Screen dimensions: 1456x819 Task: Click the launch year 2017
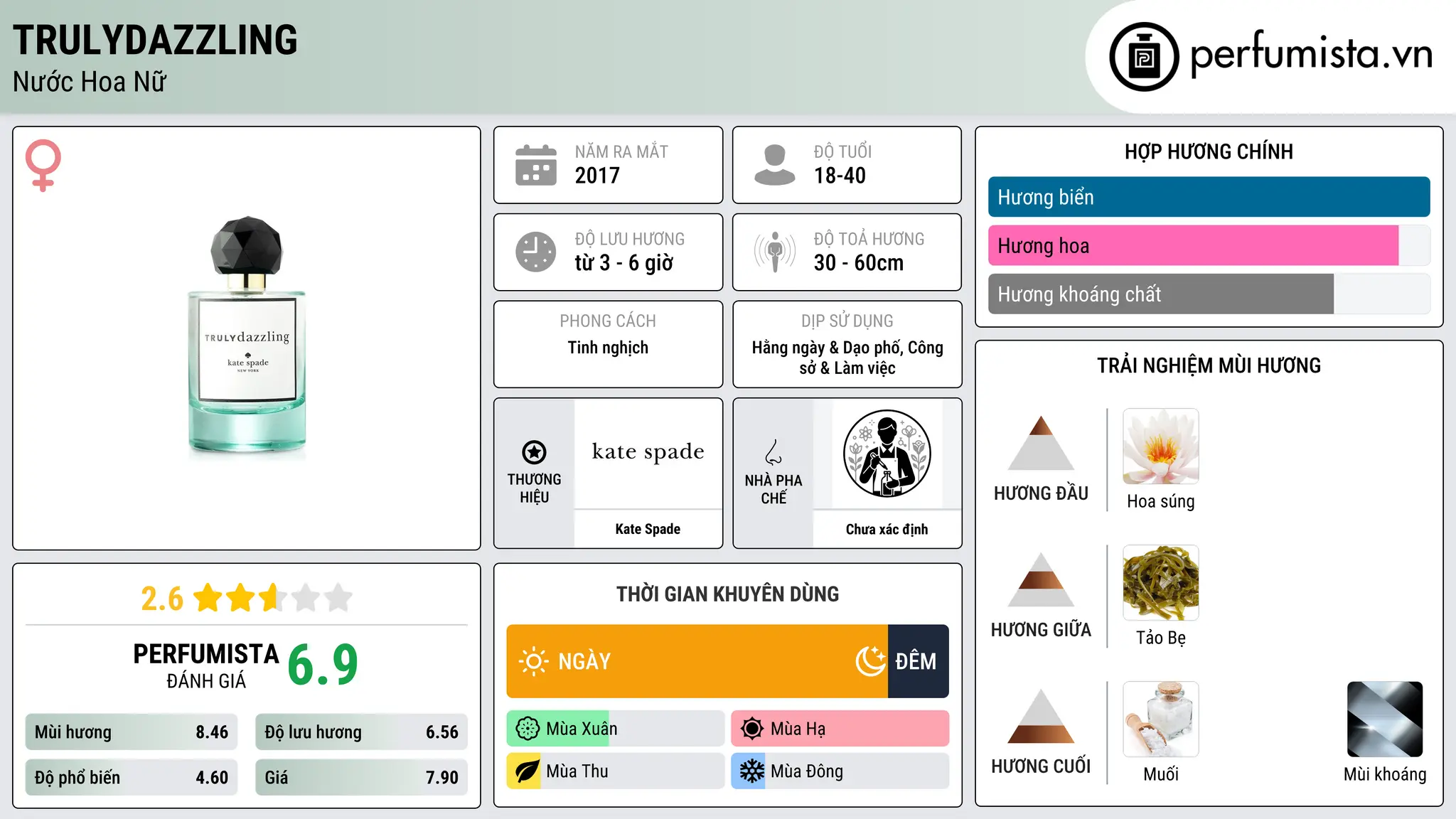[597, 176]
